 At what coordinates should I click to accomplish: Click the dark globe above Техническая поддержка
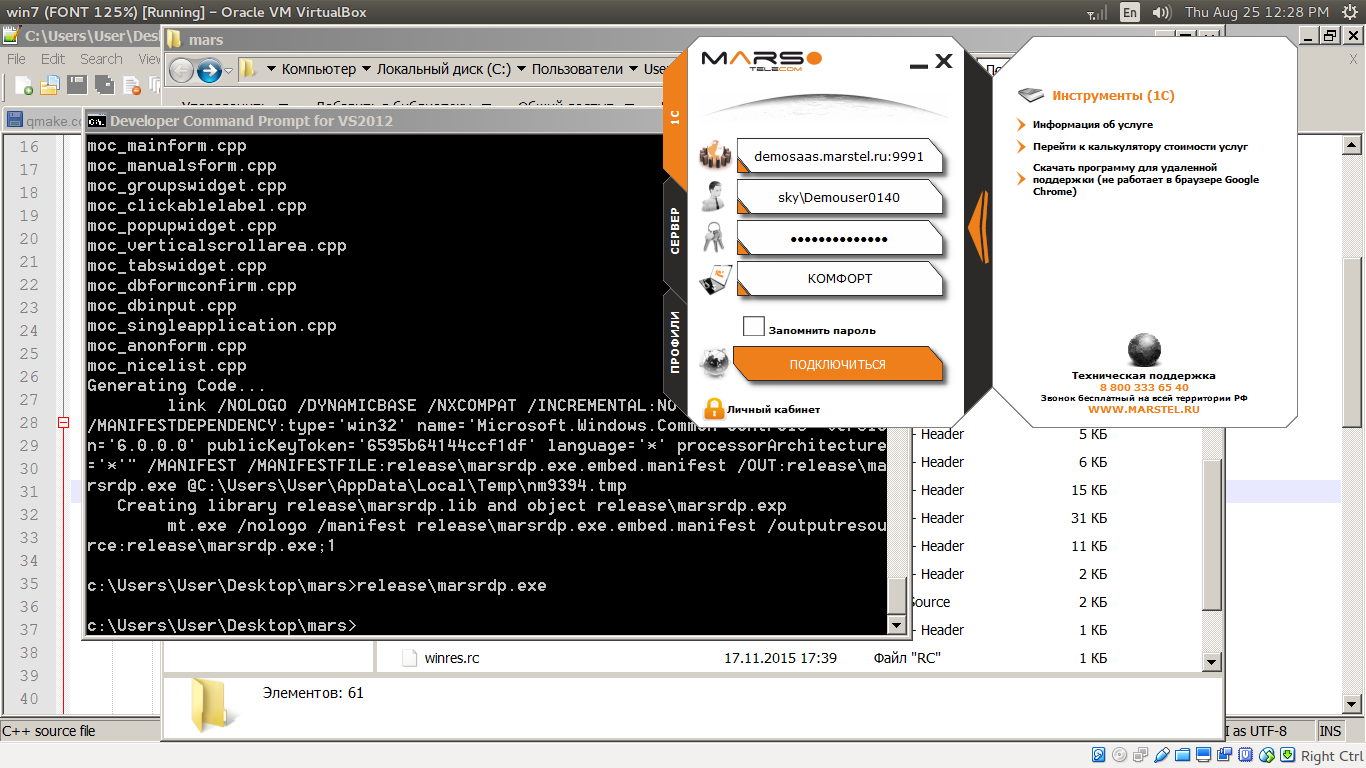(x=1144, y=350)
